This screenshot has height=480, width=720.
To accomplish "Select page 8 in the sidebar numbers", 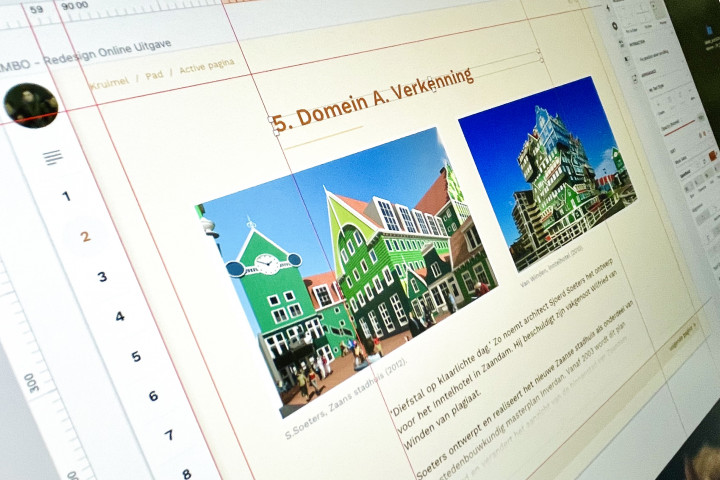I will tap(186, 473).
